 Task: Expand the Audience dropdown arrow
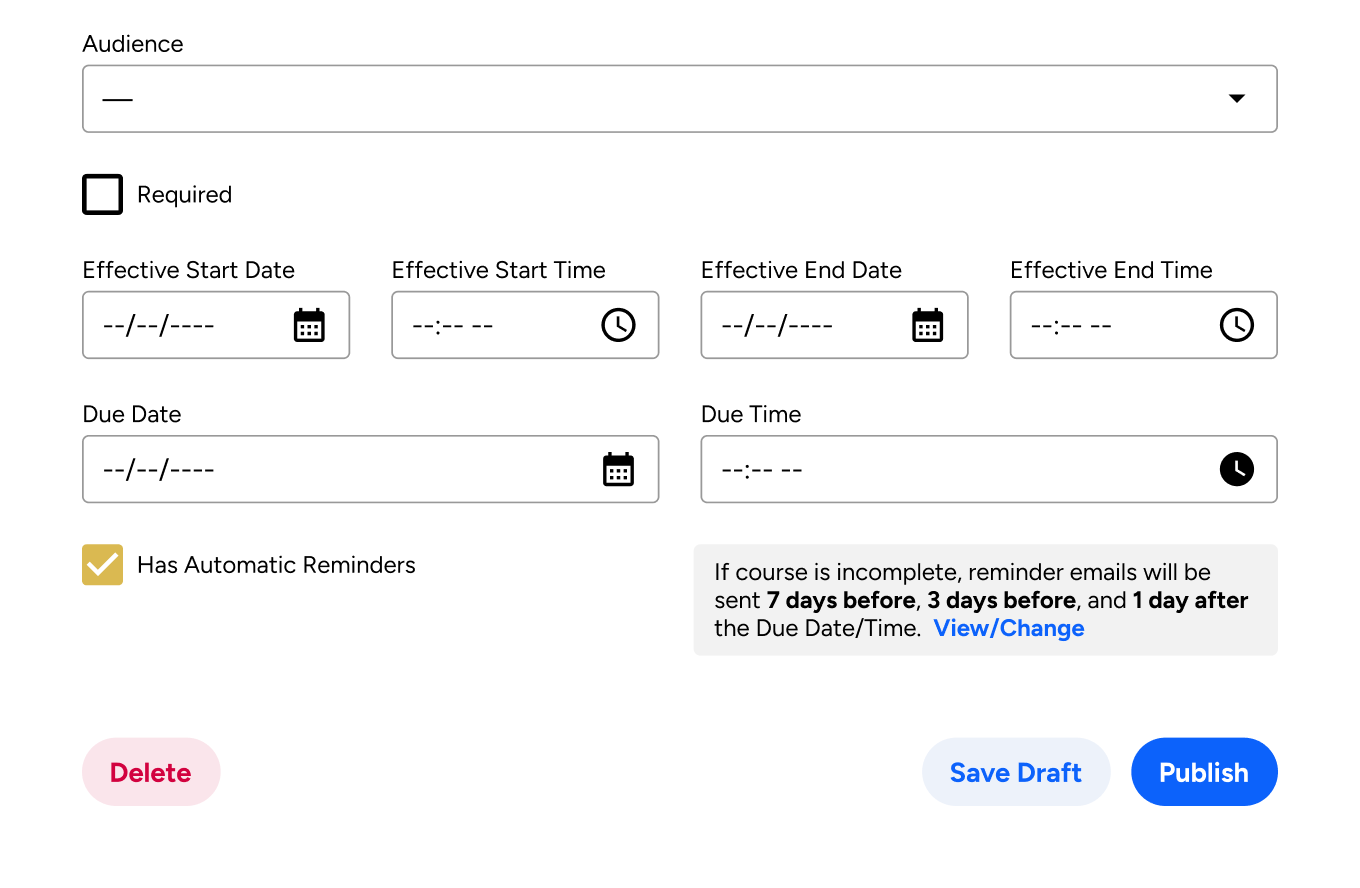coord(1237,98)
